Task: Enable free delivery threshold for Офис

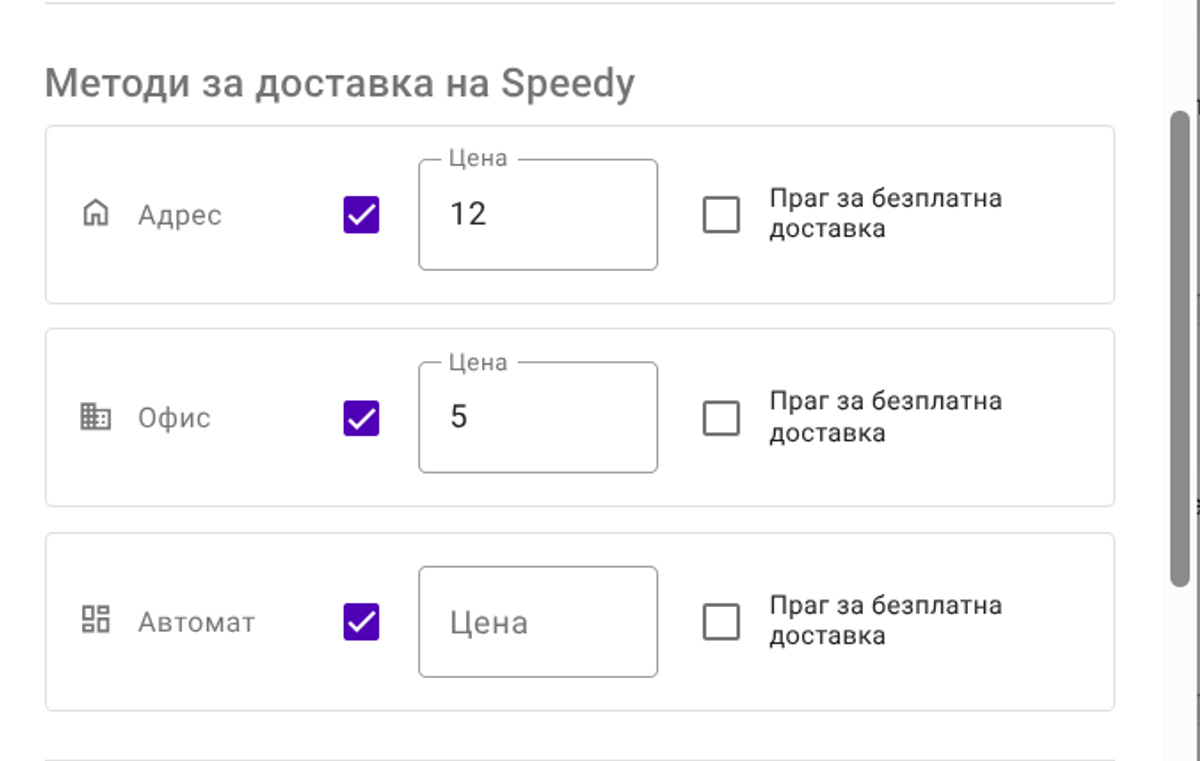Action: (x=721, y=417)
